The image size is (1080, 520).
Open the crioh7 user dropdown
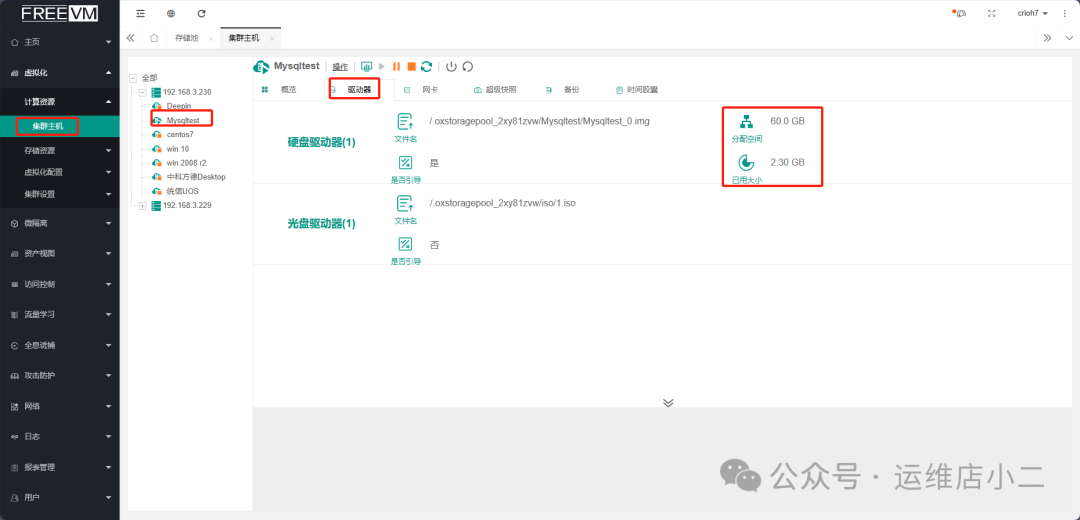[1032, 13]
